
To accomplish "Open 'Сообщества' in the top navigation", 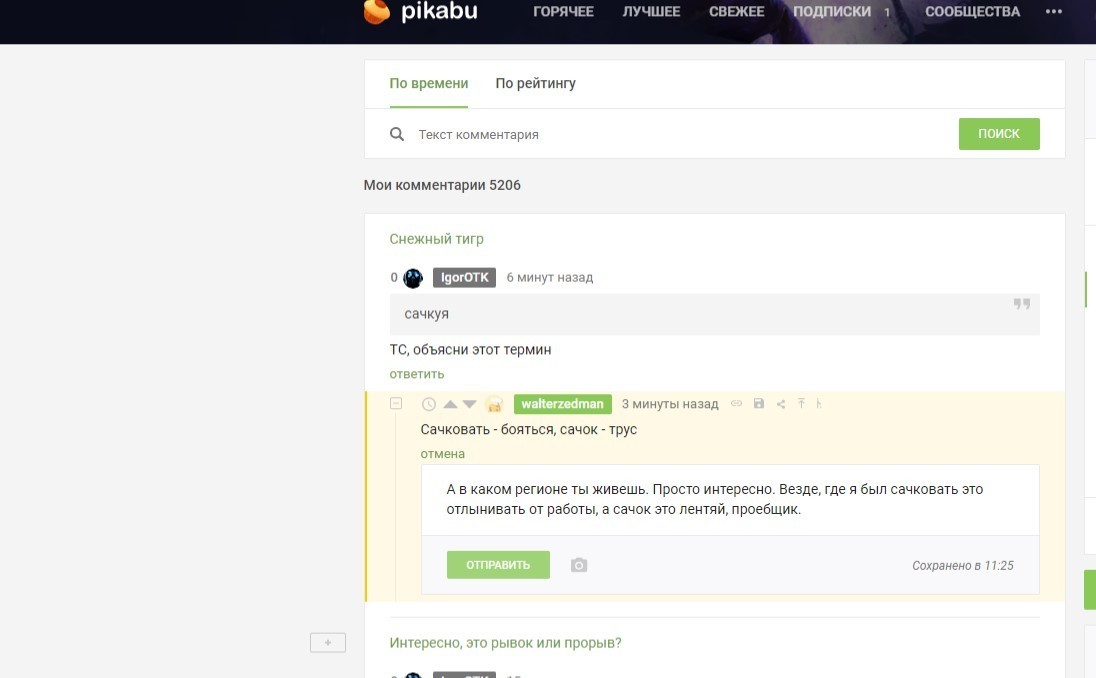I will point(972,12).
